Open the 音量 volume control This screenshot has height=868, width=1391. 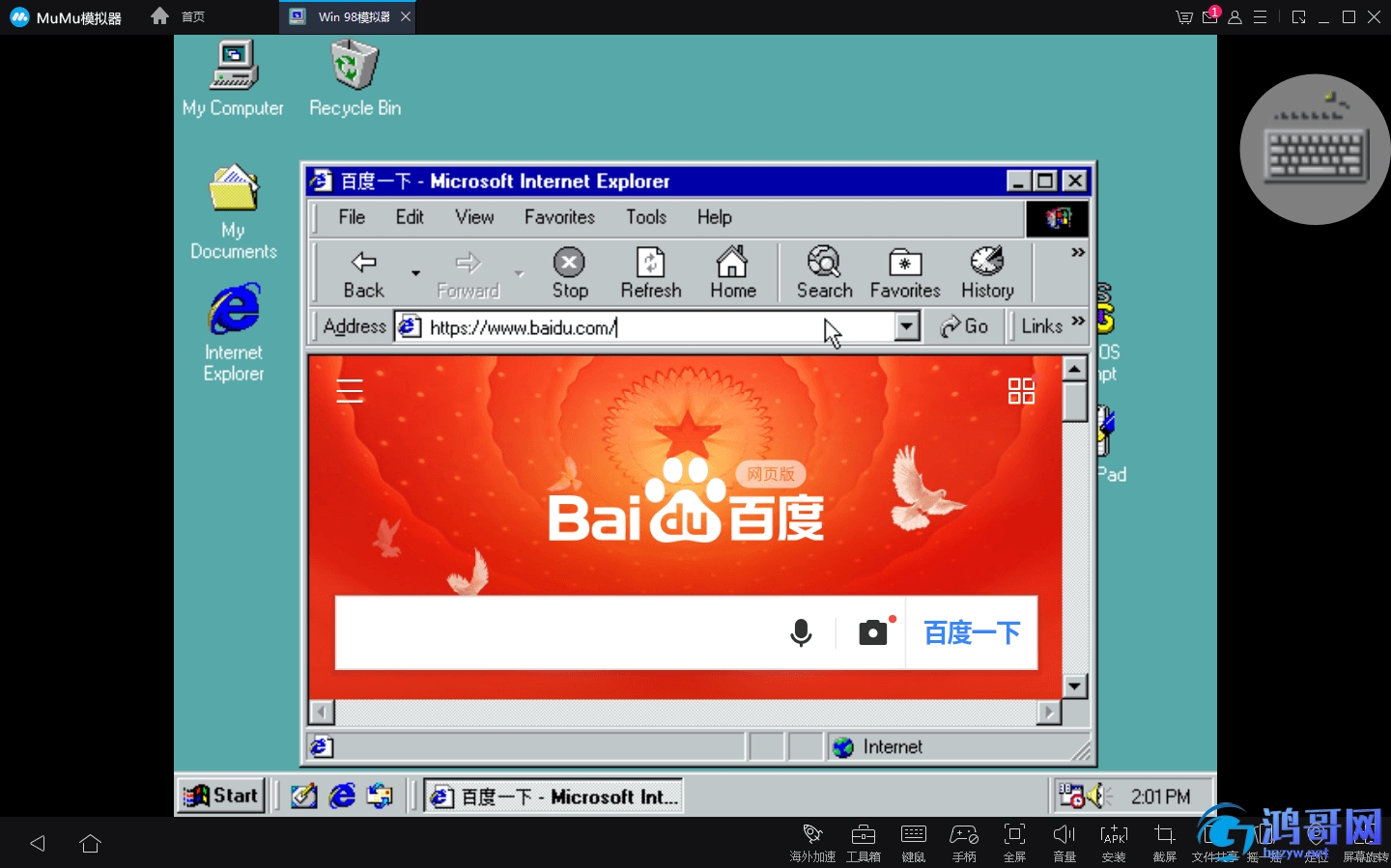(x=1065, y=842)
